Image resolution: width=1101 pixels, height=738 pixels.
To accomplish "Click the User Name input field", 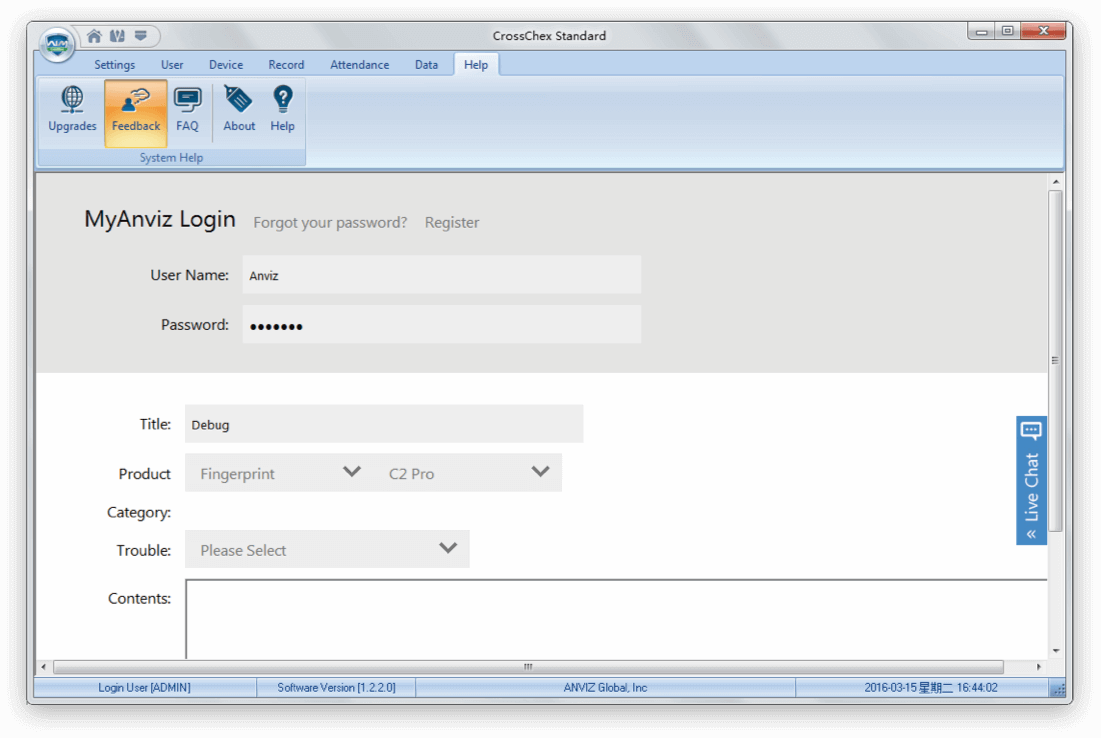I will pyautogui.click(x=441, y=275).
